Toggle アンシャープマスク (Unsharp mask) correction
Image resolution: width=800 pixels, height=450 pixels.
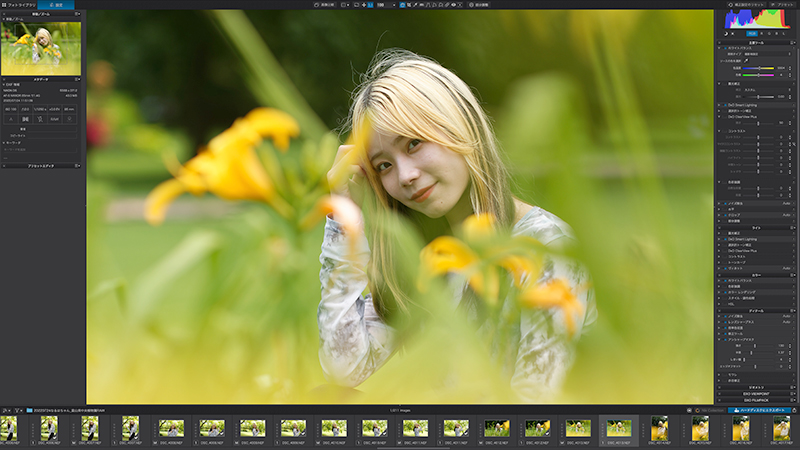pos(725,339)
